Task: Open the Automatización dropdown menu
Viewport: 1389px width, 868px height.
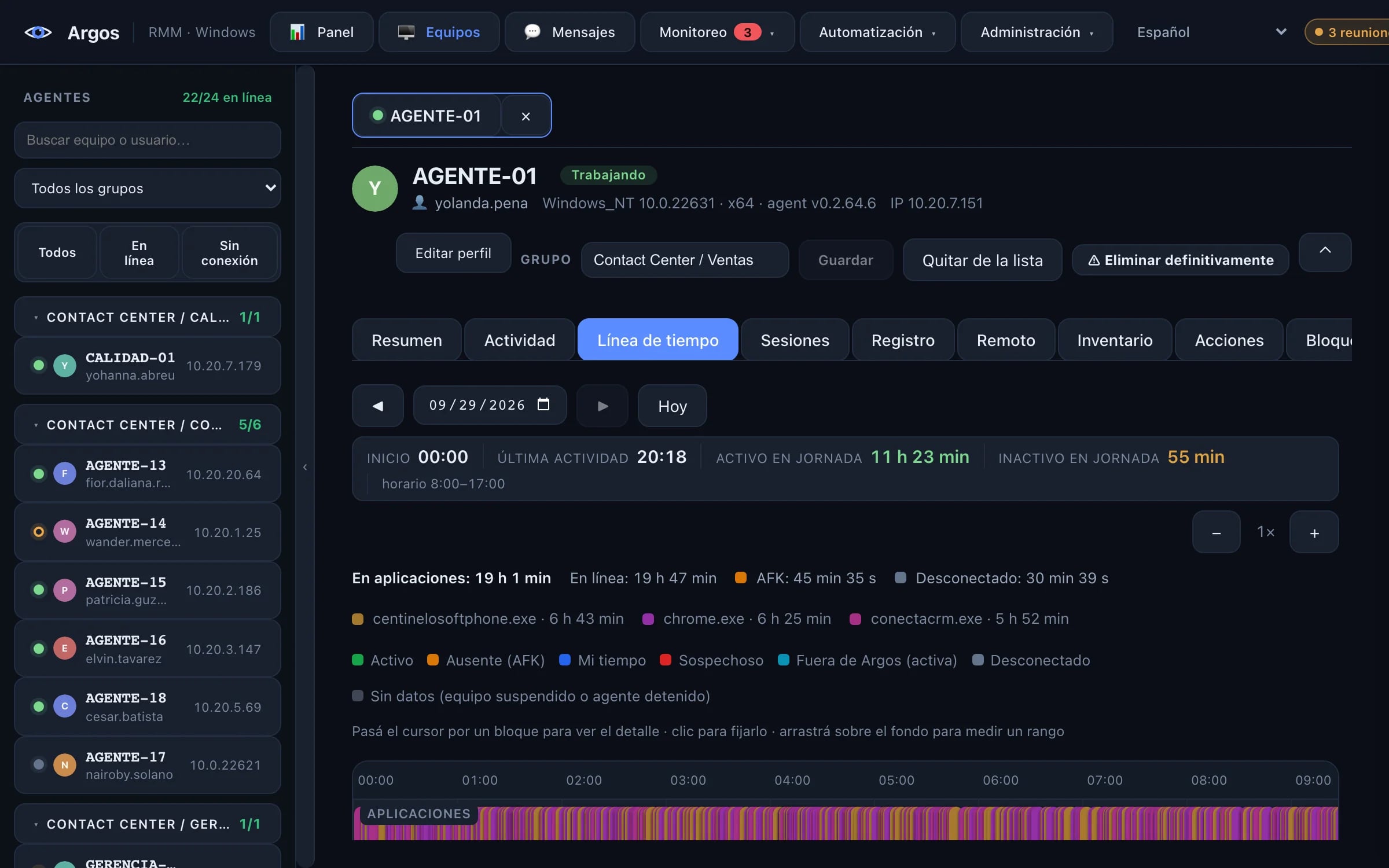Action: [x=877, y=32]
